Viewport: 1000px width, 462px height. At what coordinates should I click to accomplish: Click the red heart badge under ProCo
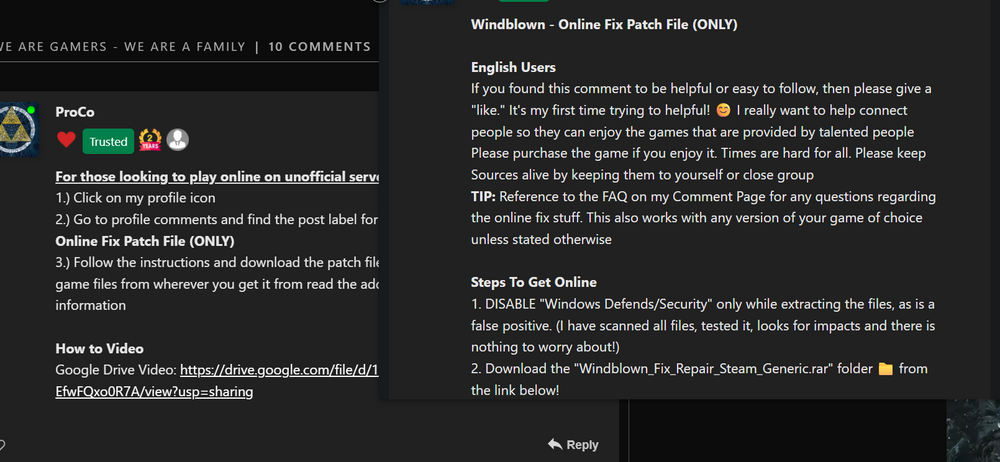pyautogui.click(x=66, y=139)
